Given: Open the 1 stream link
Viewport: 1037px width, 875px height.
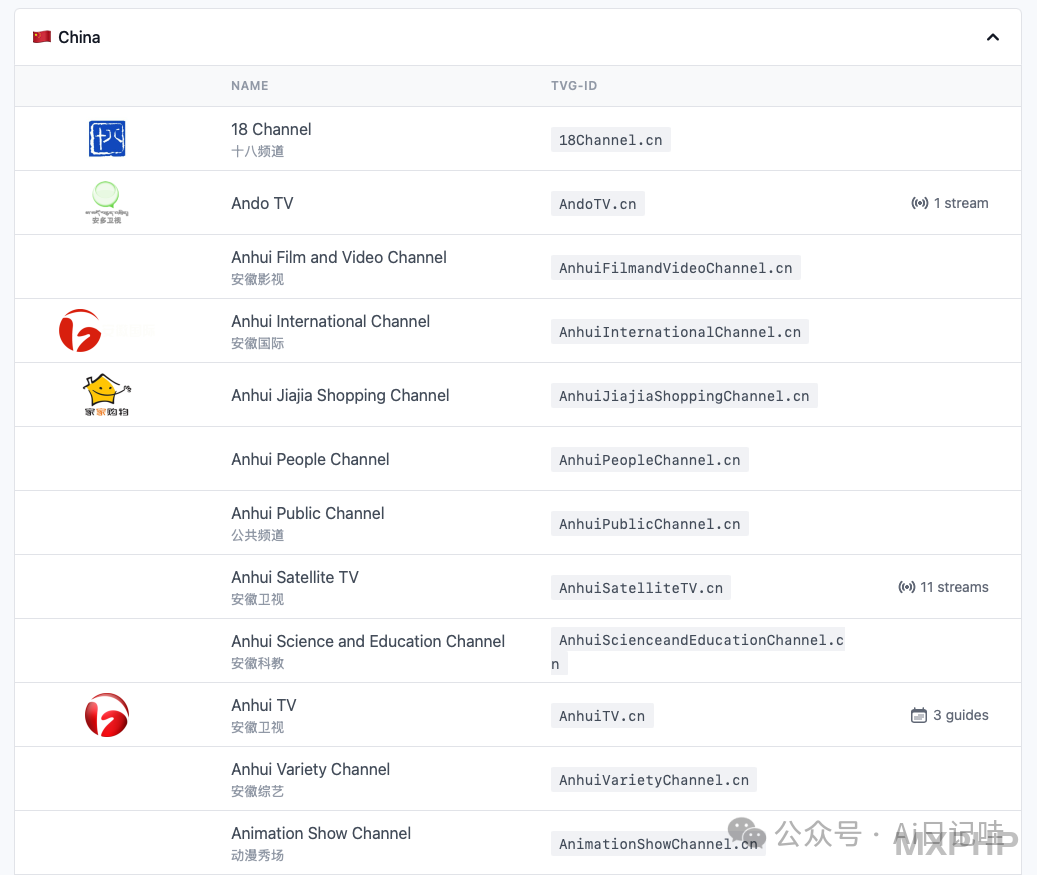Looking at the screenshot, I should click(950, 203).
